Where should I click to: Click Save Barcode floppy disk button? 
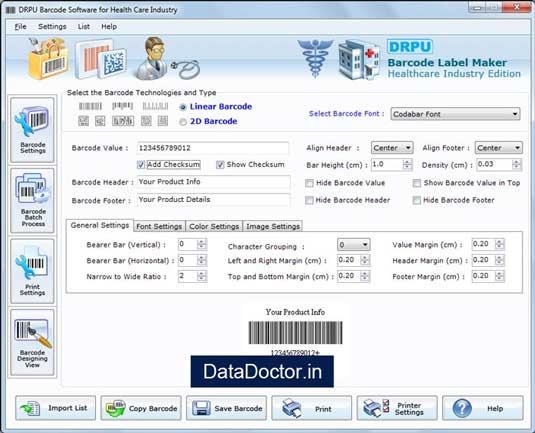(226, 408)
